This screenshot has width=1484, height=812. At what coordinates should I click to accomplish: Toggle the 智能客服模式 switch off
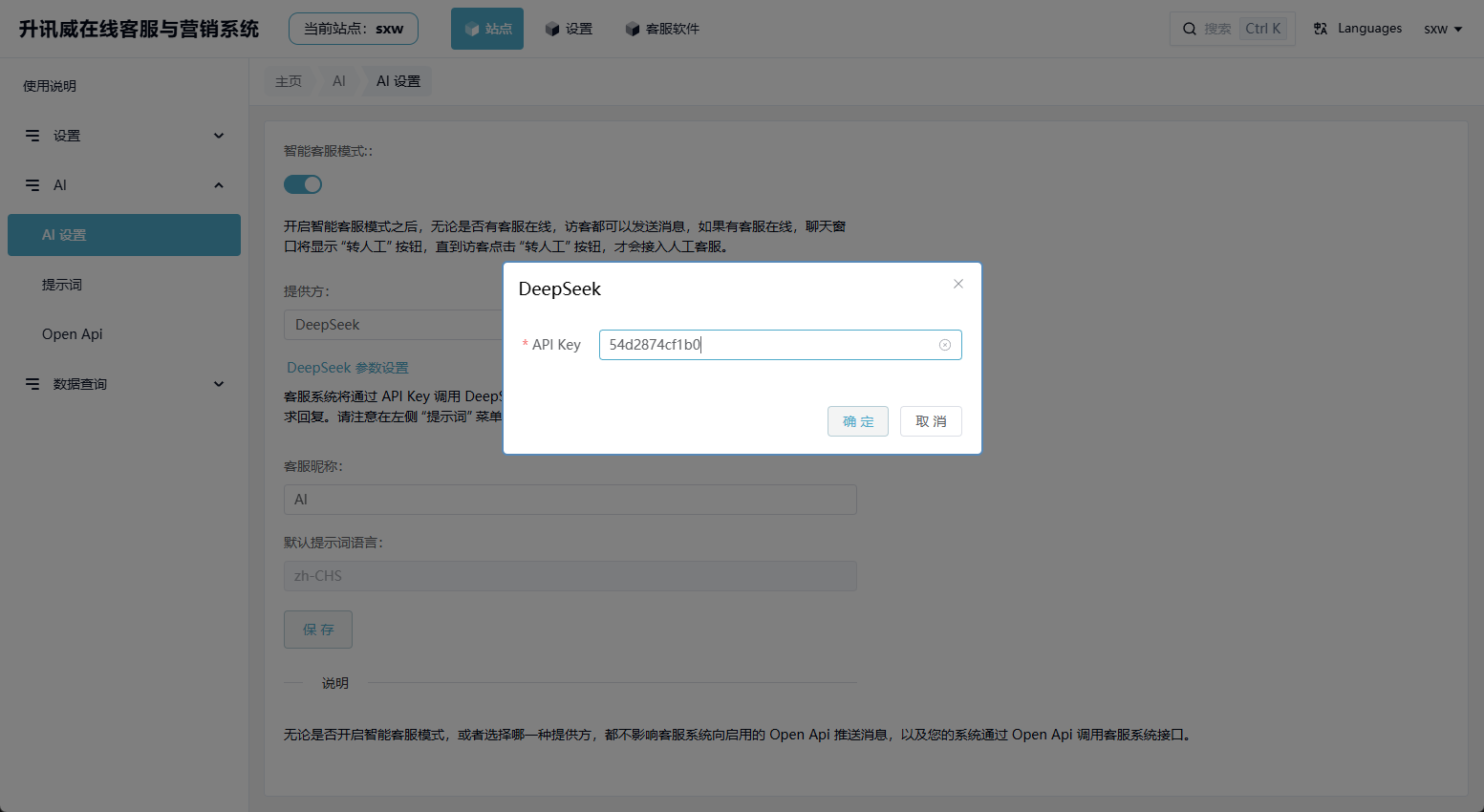[303, 184]
